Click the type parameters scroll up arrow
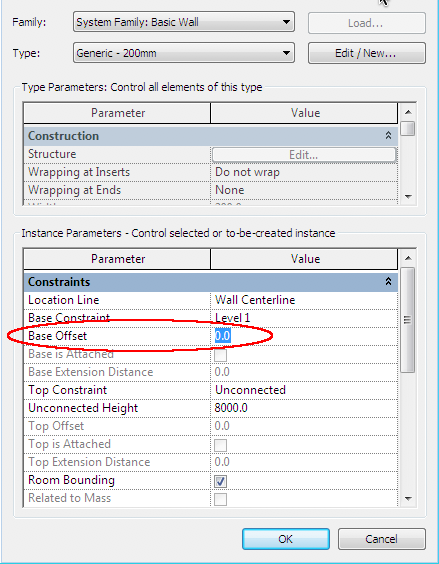The height and width of the screenshot is (564, 439). coord(408,112)
